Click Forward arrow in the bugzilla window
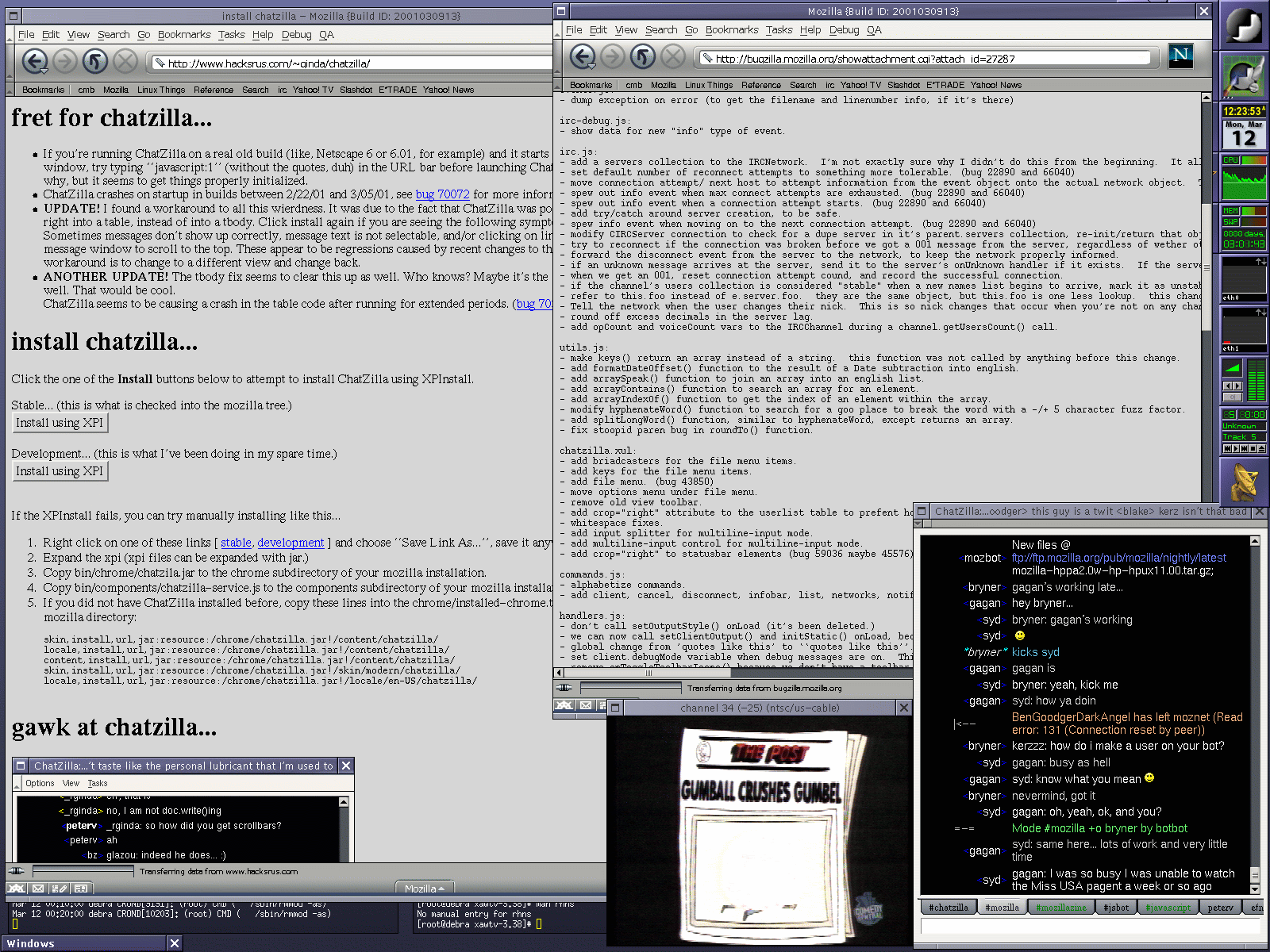This screenshot has width=1270, height=952. (613, 56)
